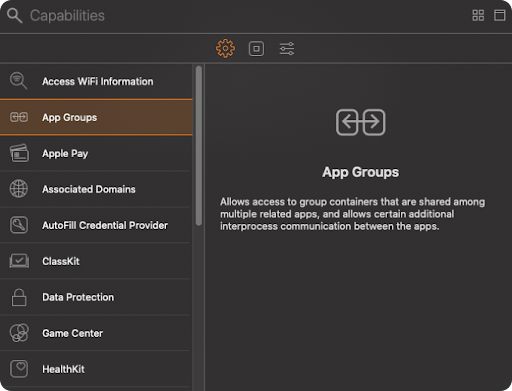Screen dimensions: 512x391
Task: Click the App Groups list icon
Action: click(x=19, y=117)
